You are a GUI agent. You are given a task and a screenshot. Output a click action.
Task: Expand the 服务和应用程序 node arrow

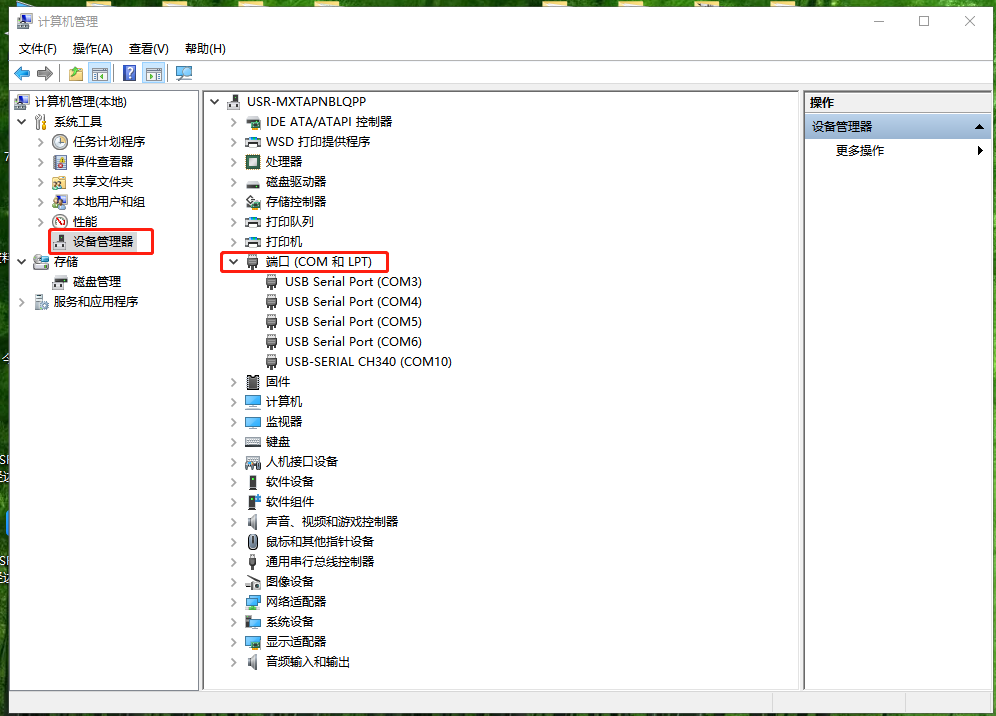coord(22,302)
